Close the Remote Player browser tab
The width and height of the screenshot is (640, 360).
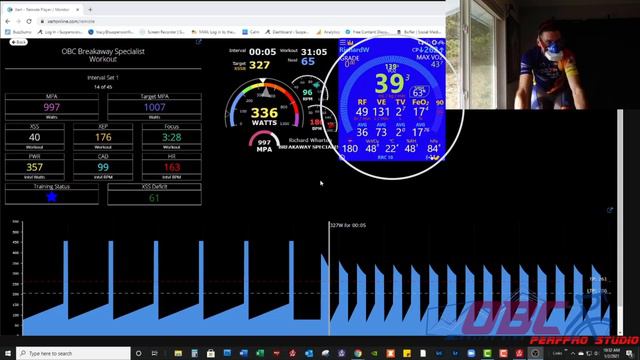[78, 9]
